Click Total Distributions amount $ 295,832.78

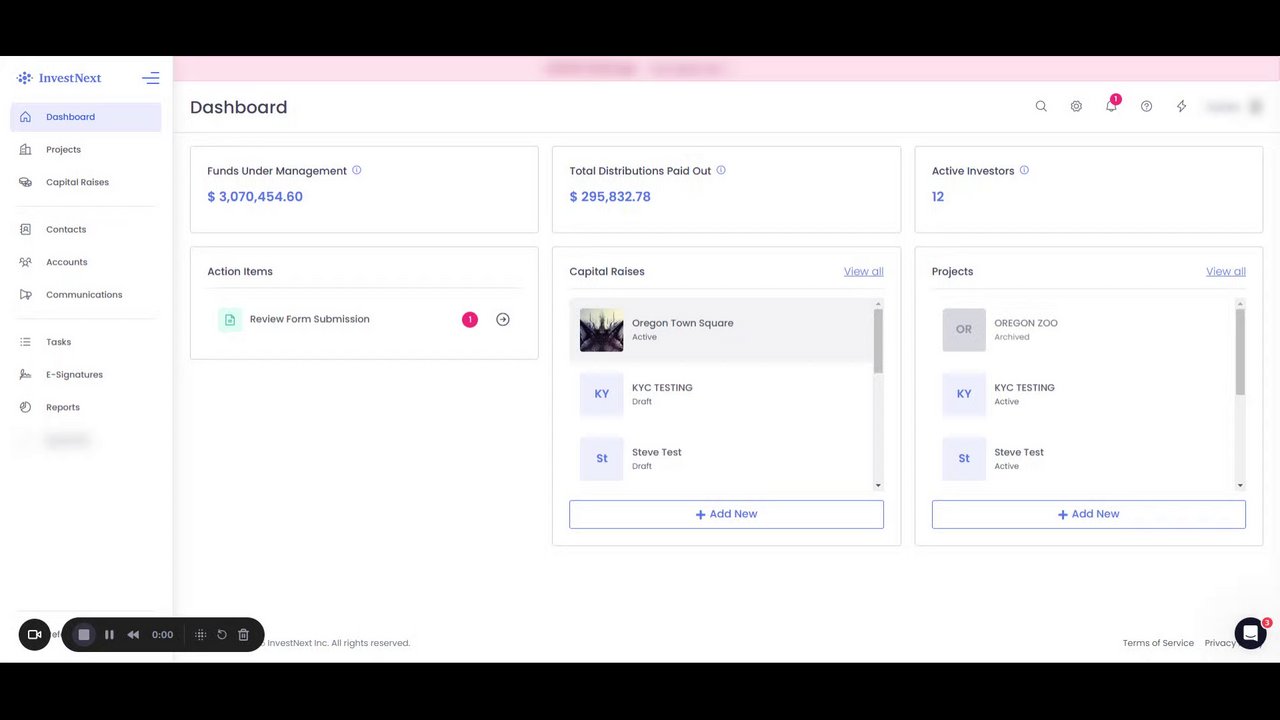pos(610,197)
